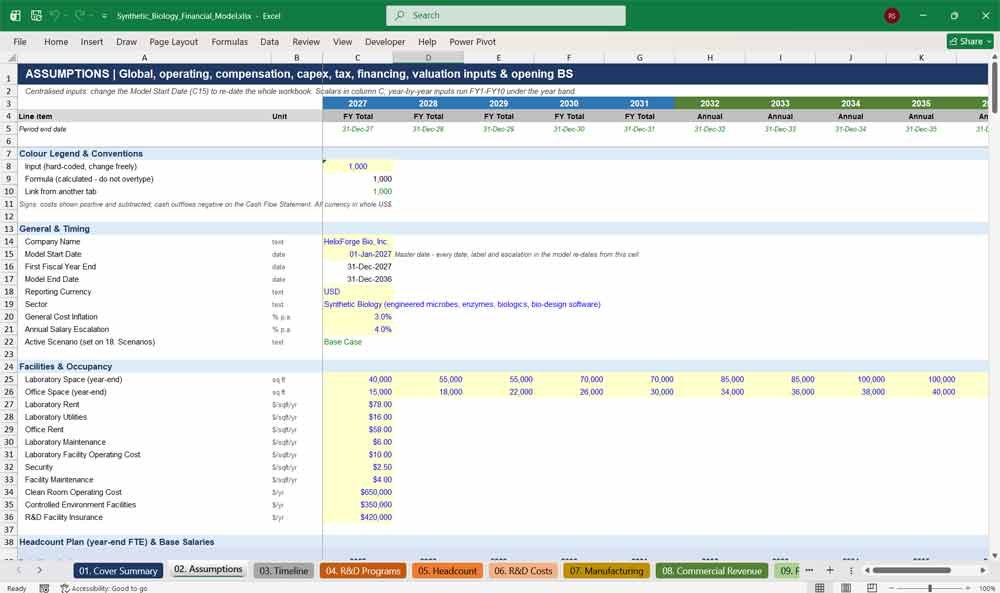This screenshot has width=1000, height=593.
Task: Click the Search box in title bar
Action: tap(506, 15)
